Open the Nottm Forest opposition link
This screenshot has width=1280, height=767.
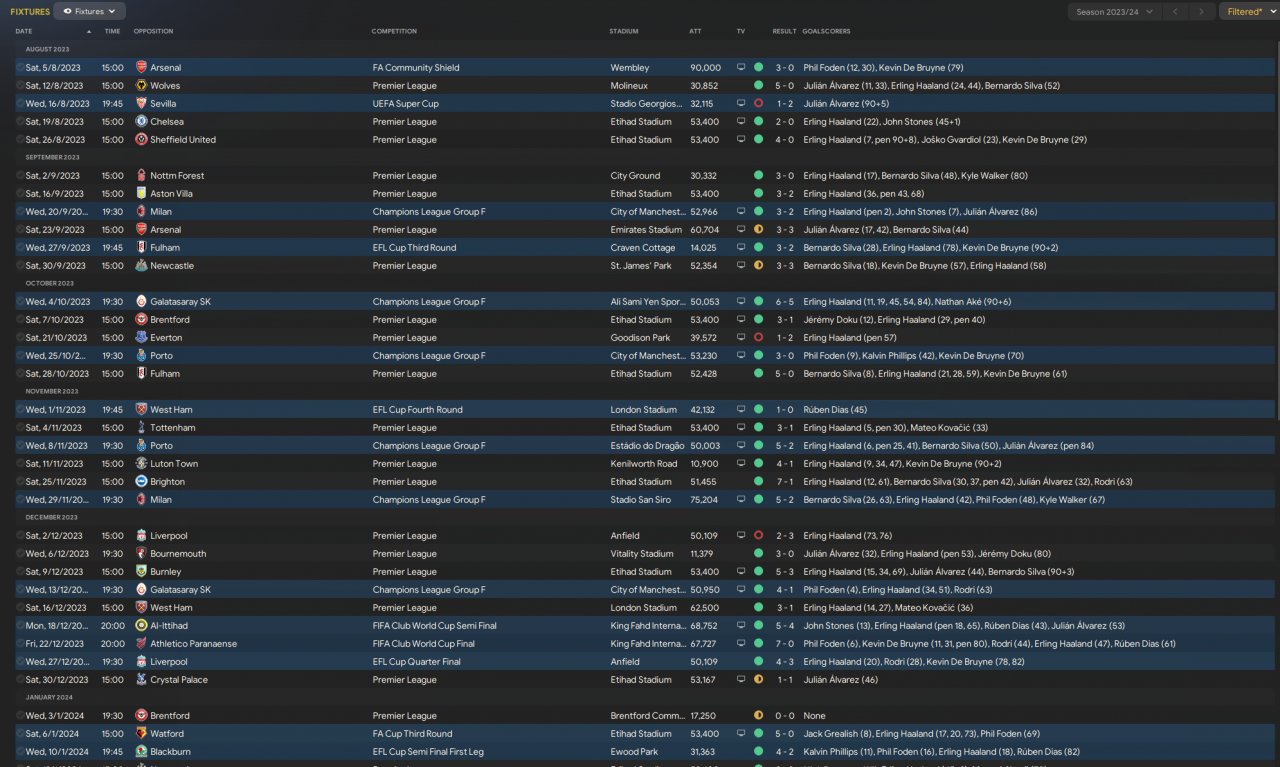point(177,176)
